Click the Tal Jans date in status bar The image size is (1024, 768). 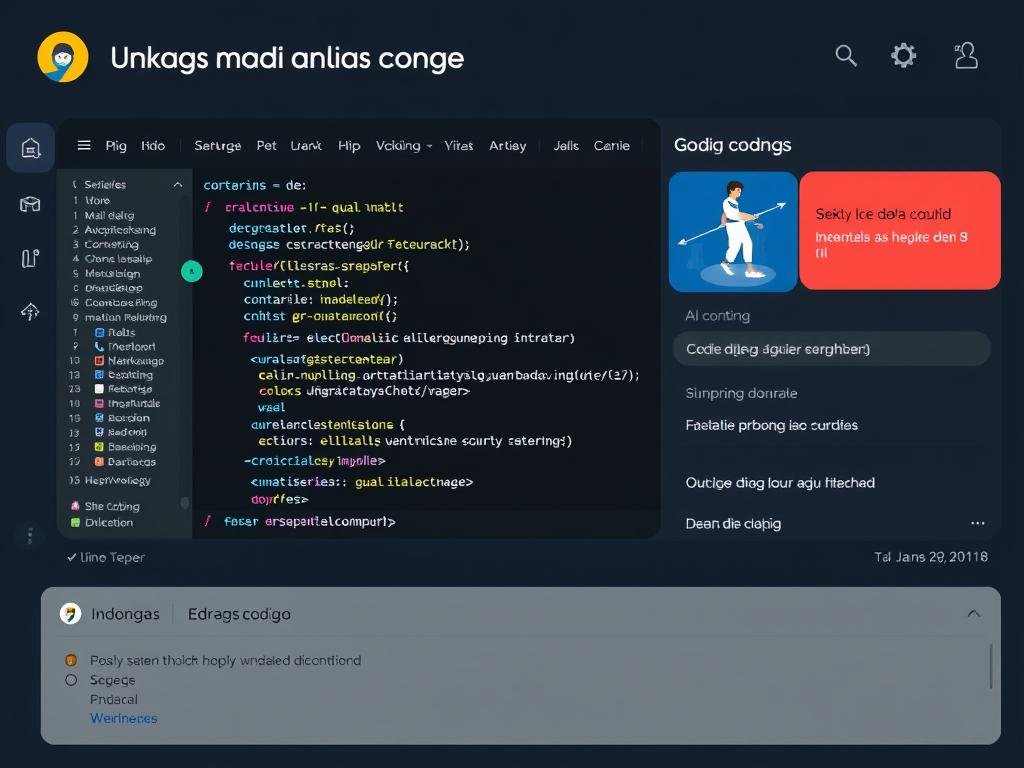coord(931,556)
